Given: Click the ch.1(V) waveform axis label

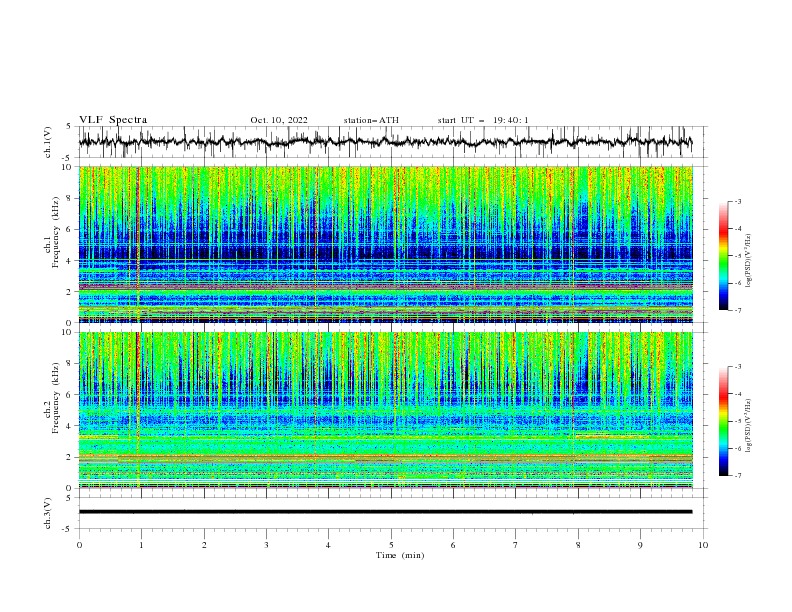Looking at the screenshot, I should (48, 142).
